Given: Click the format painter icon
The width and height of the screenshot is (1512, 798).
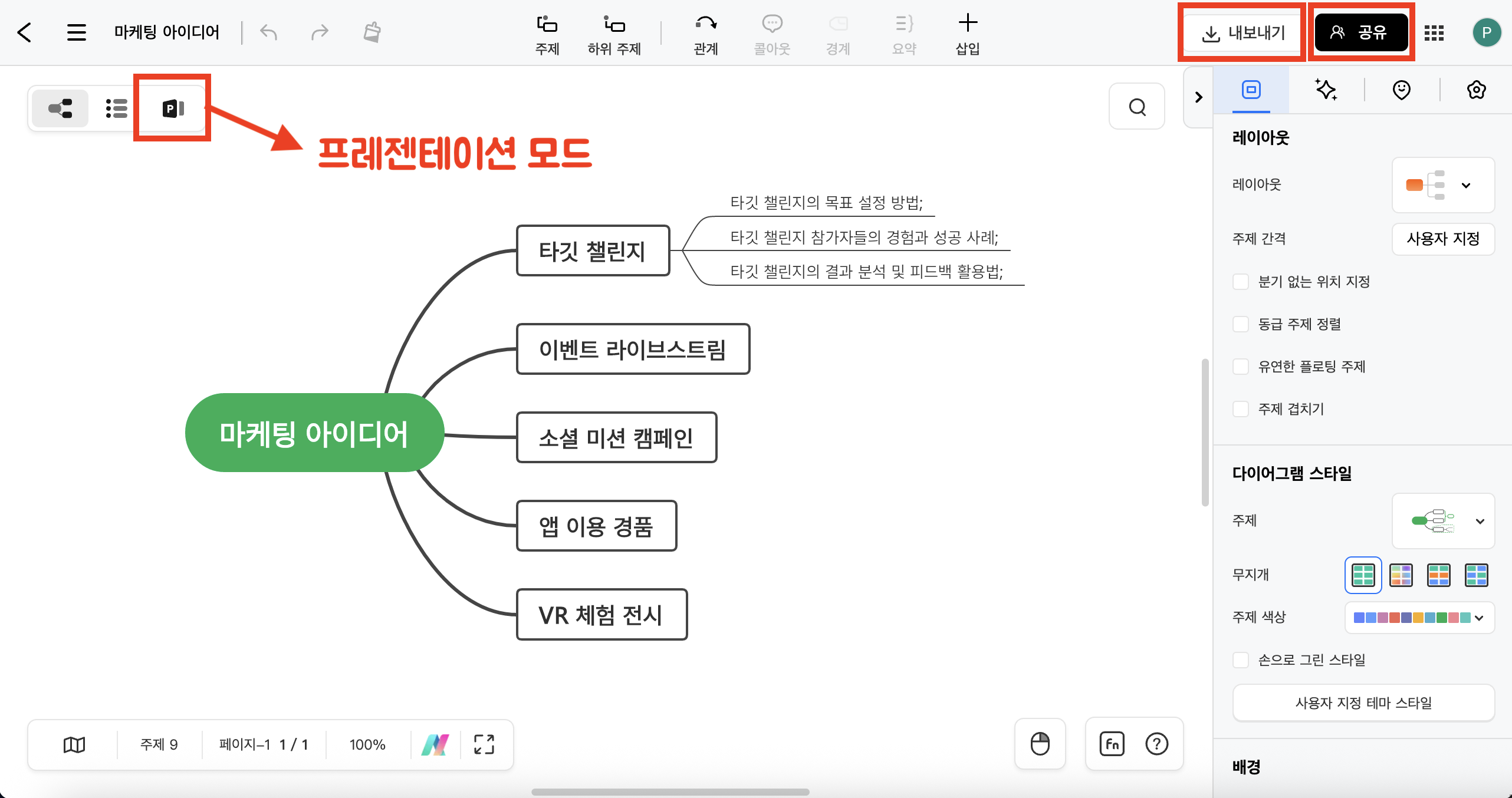Looking at the screenshot, I should pyautogui.click(x=372, y=32).
